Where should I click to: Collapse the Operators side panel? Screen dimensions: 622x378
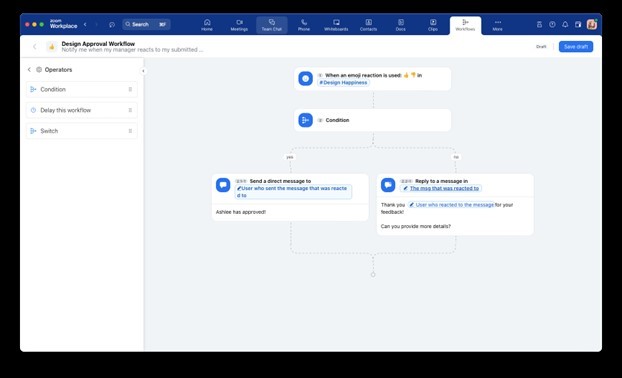[x=143, y=71]
